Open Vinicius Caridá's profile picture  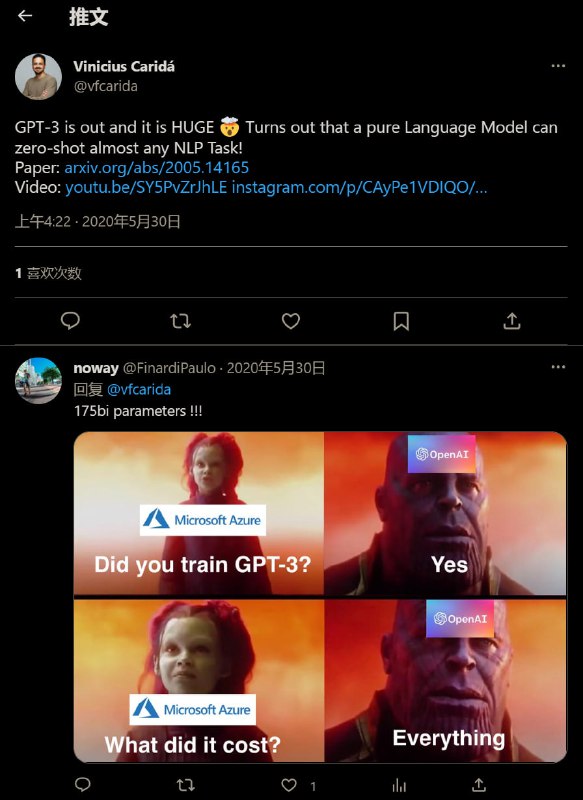pyautogui.click(x=38, y=76)
